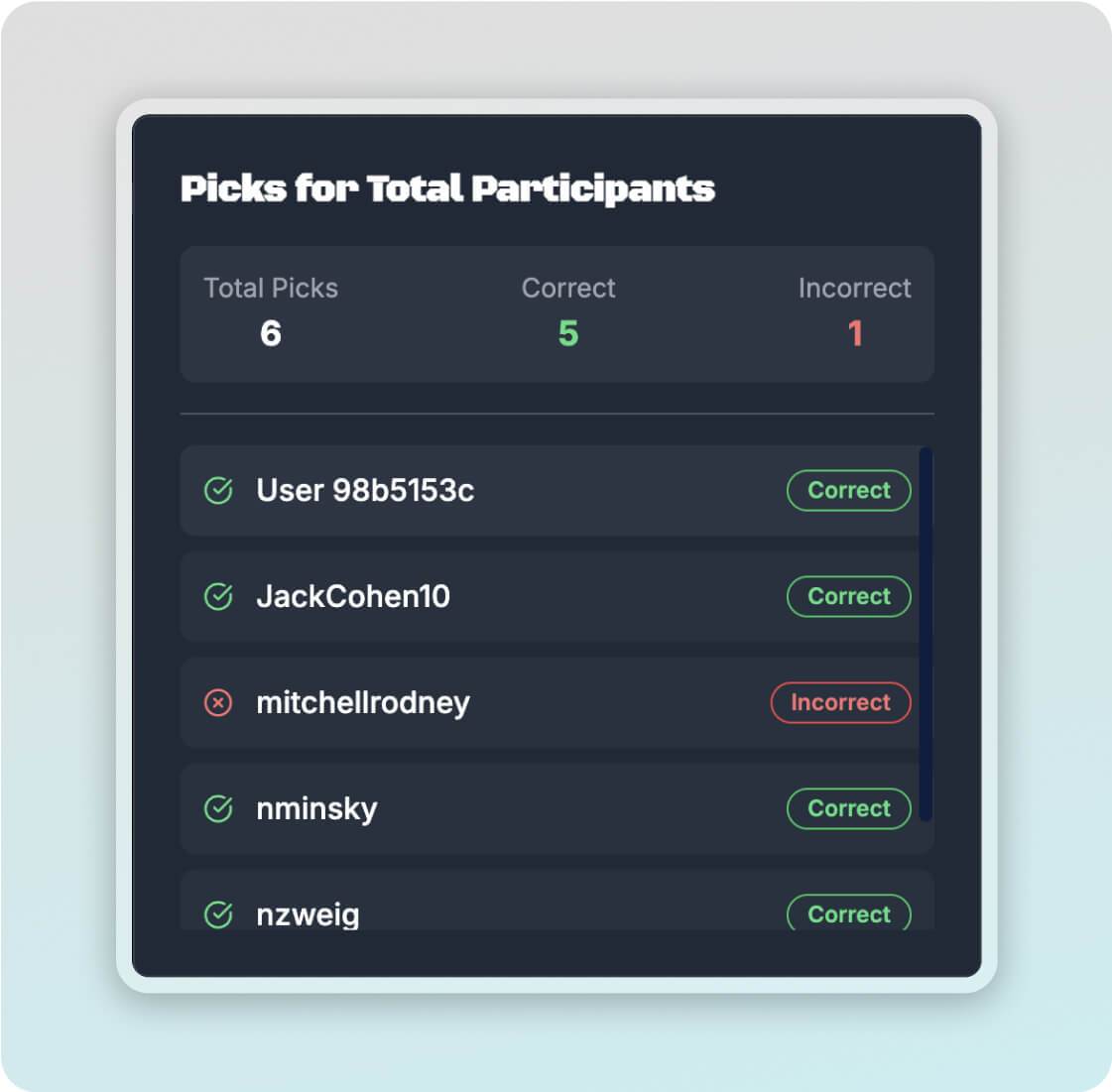Click the Correct badge on nzweig row
The height and width of the screenshot is (1092, 1112).
pos(848,914)
